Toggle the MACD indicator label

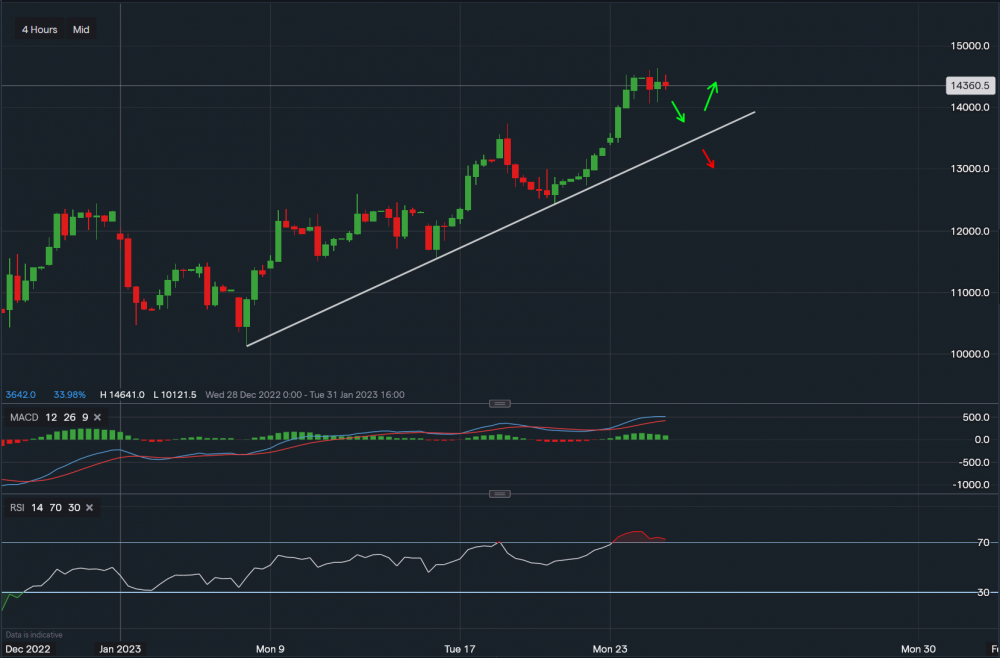pyautogui.click(x=24, y=417)
